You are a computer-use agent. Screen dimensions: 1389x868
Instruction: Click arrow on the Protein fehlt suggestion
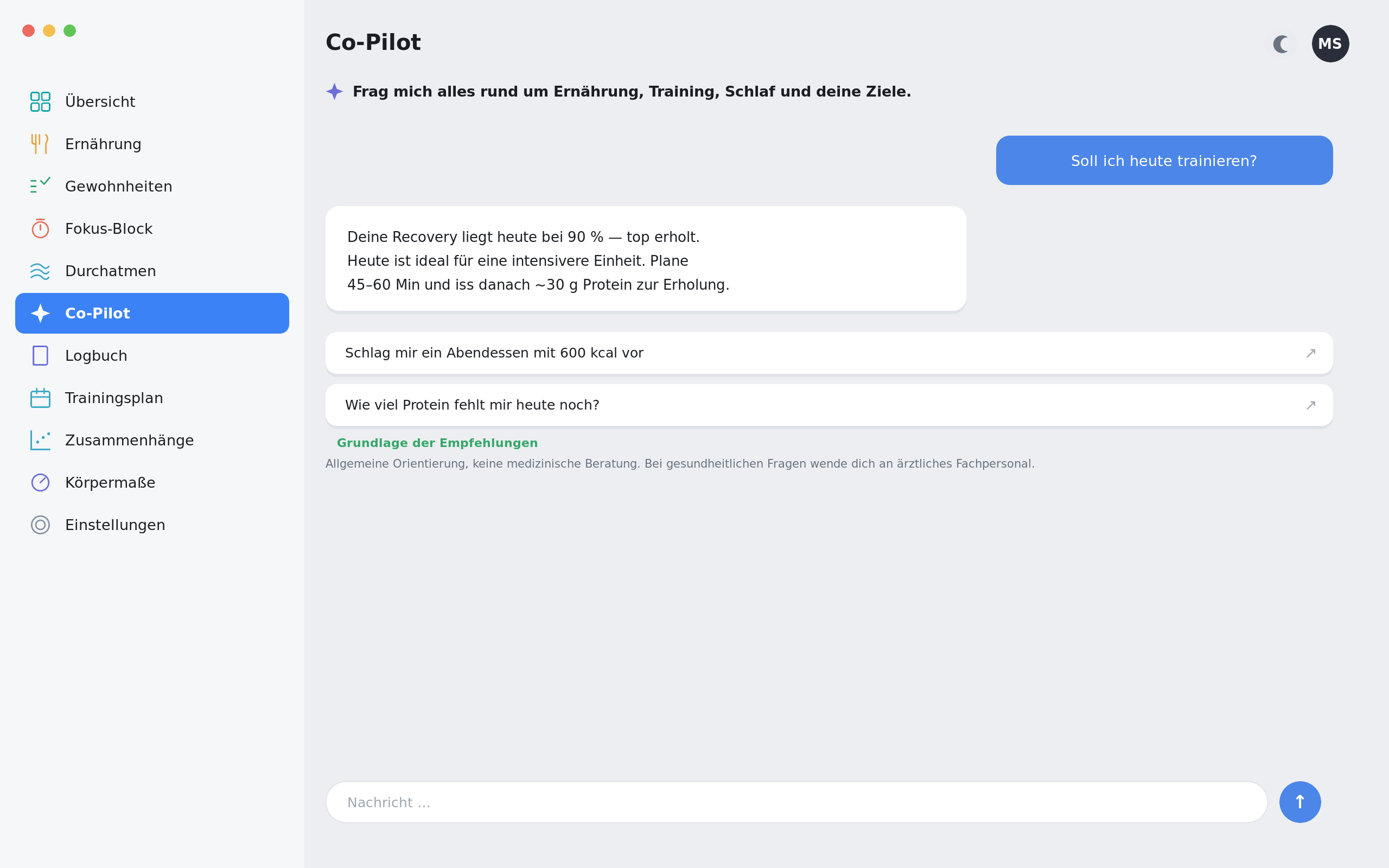[x=1311, y=405]
